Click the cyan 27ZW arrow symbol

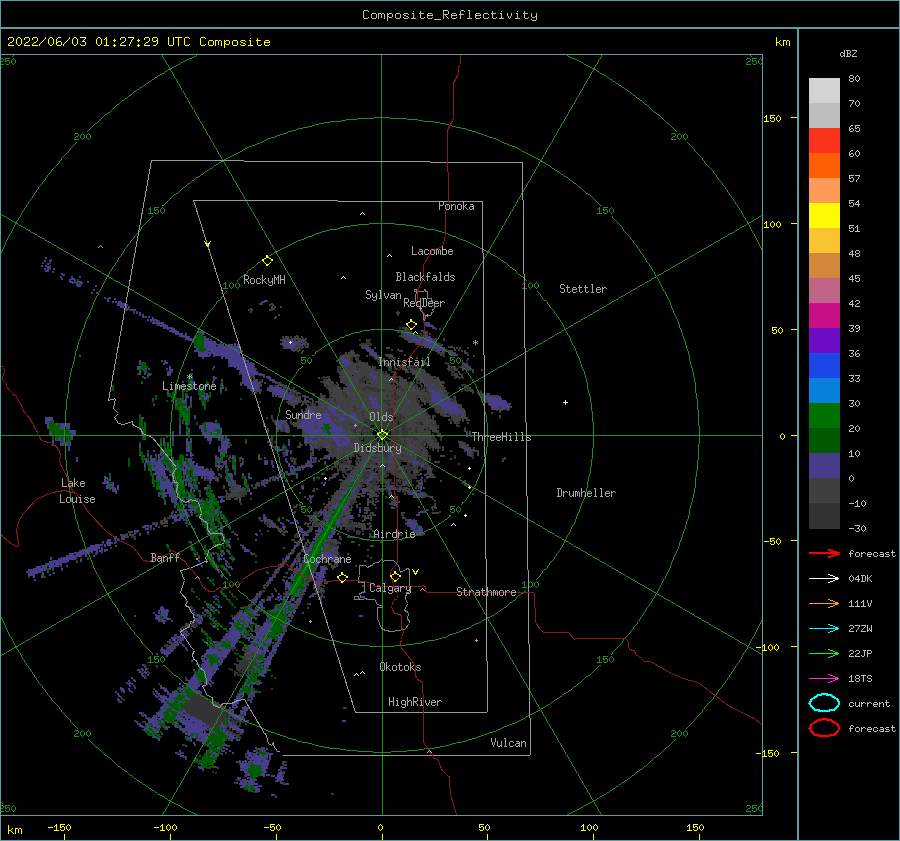(824, 629)
